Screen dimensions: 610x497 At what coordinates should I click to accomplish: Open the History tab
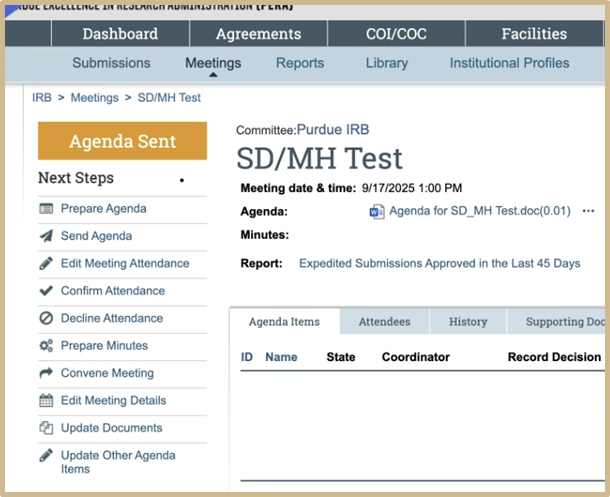(x=468, y=322)
